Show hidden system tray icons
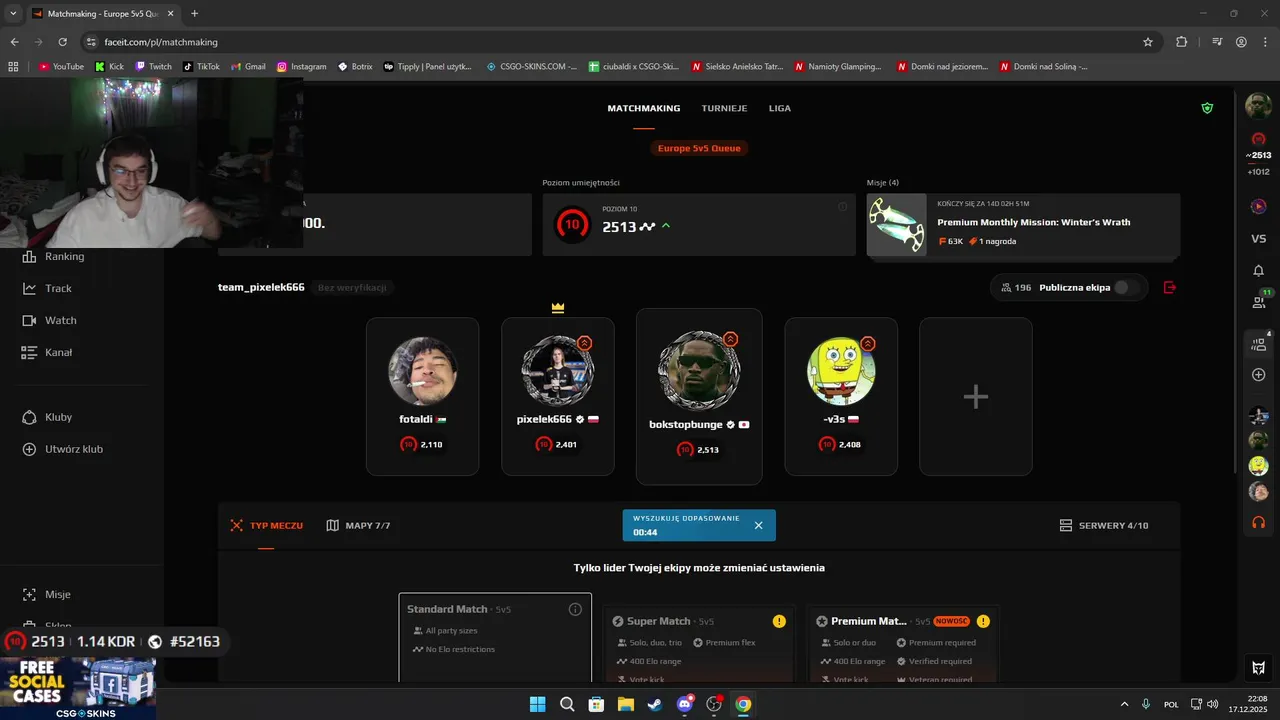The width and height of the screenshot is (1280, 720). coord(1124,704)
